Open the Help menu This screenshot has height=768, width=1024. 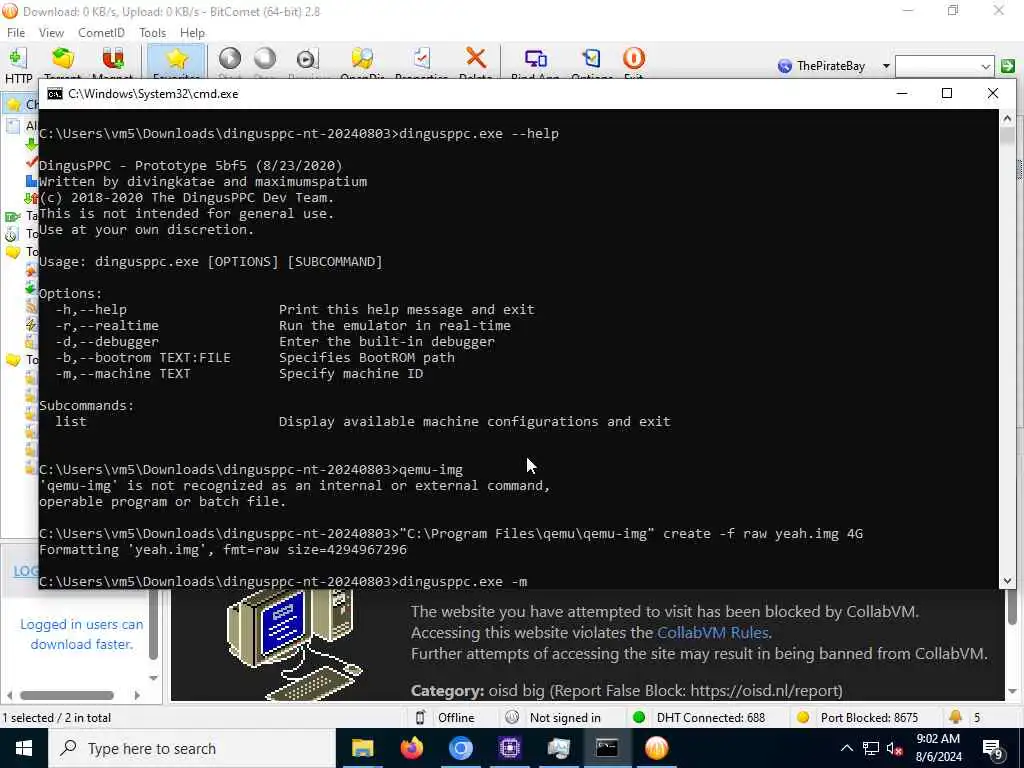[192, 33]
